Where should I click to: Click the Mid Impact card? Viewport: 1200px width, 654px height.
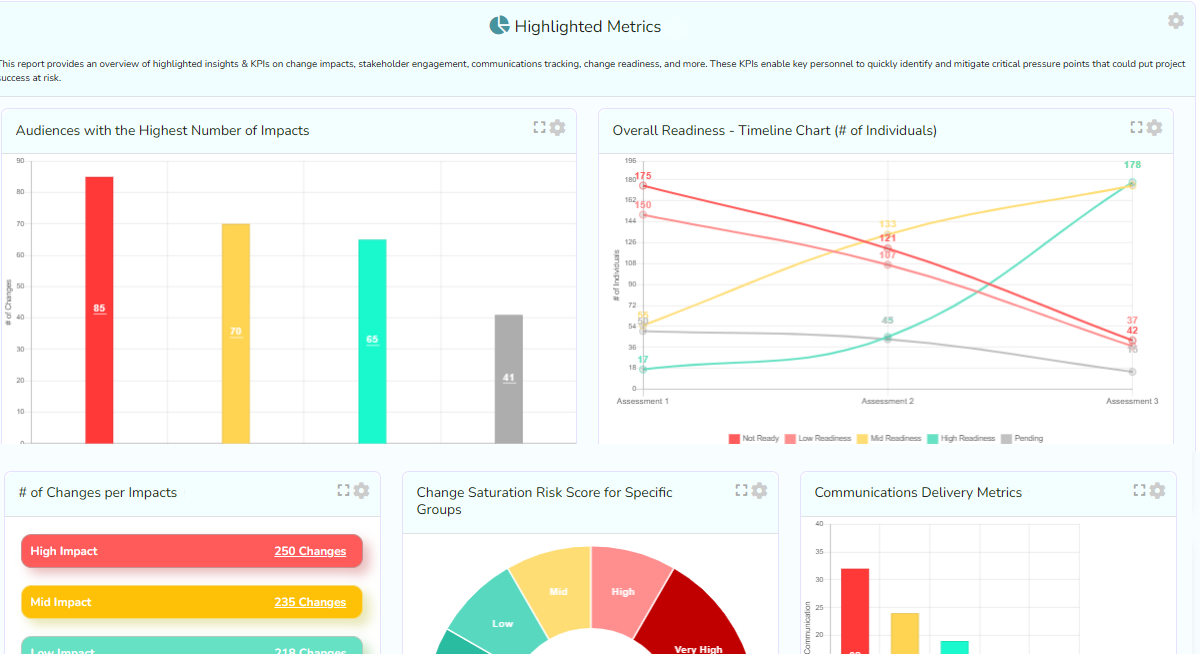click(x=191, y=602)
